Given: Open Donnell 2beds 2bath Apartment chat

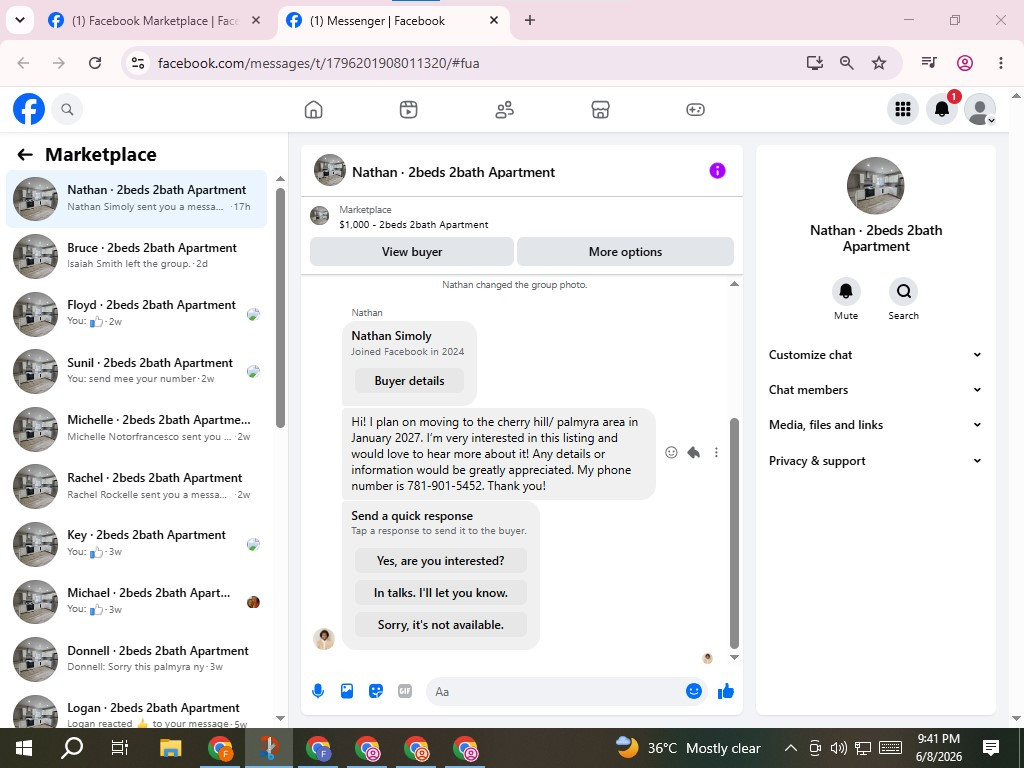Looking at the screenshot, I should (136, 659).
